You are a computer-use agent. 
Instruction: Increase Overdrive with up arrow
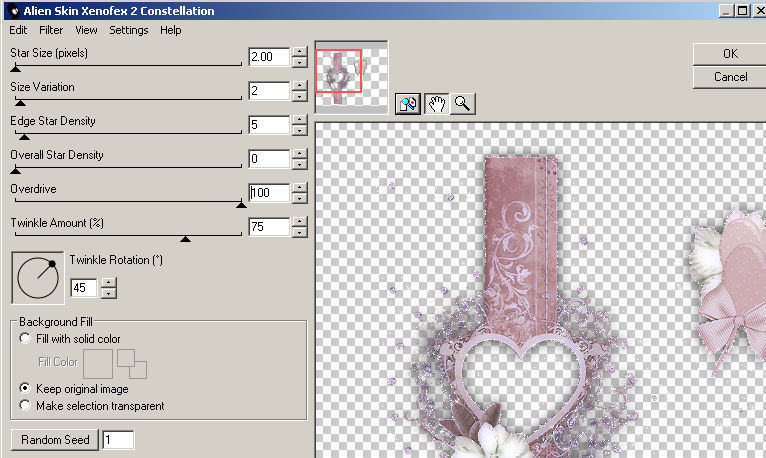click(x=299, y=187)
